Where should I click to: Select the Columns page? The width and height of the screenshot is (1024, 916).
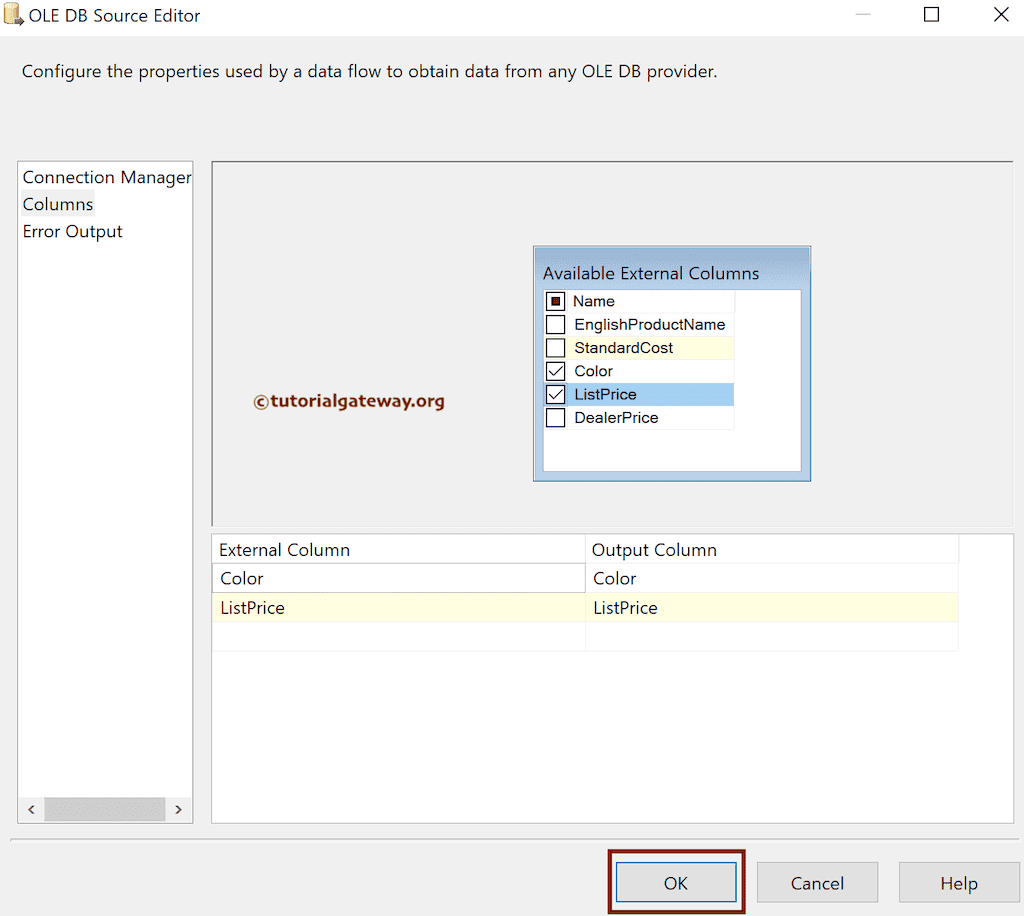[57, 204]
